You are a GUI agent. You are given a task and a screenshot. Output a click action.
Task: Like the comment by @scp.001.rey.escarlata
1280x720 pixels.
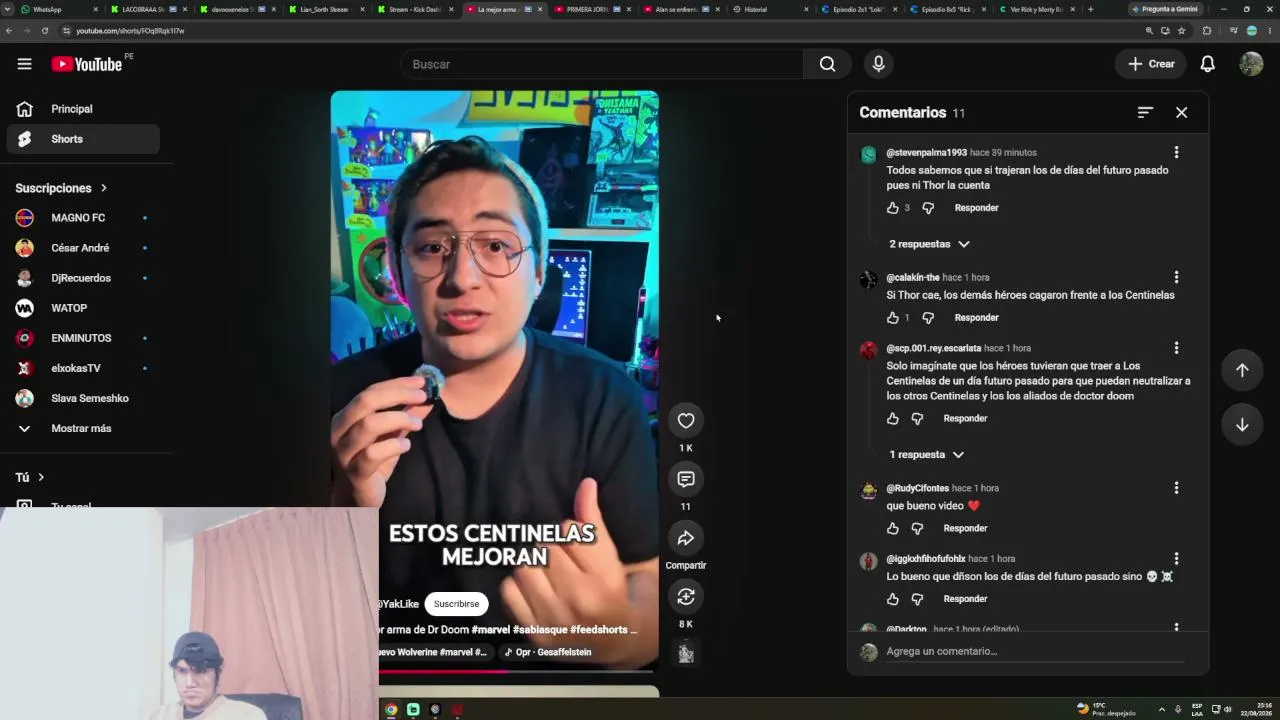click(893, 419)
